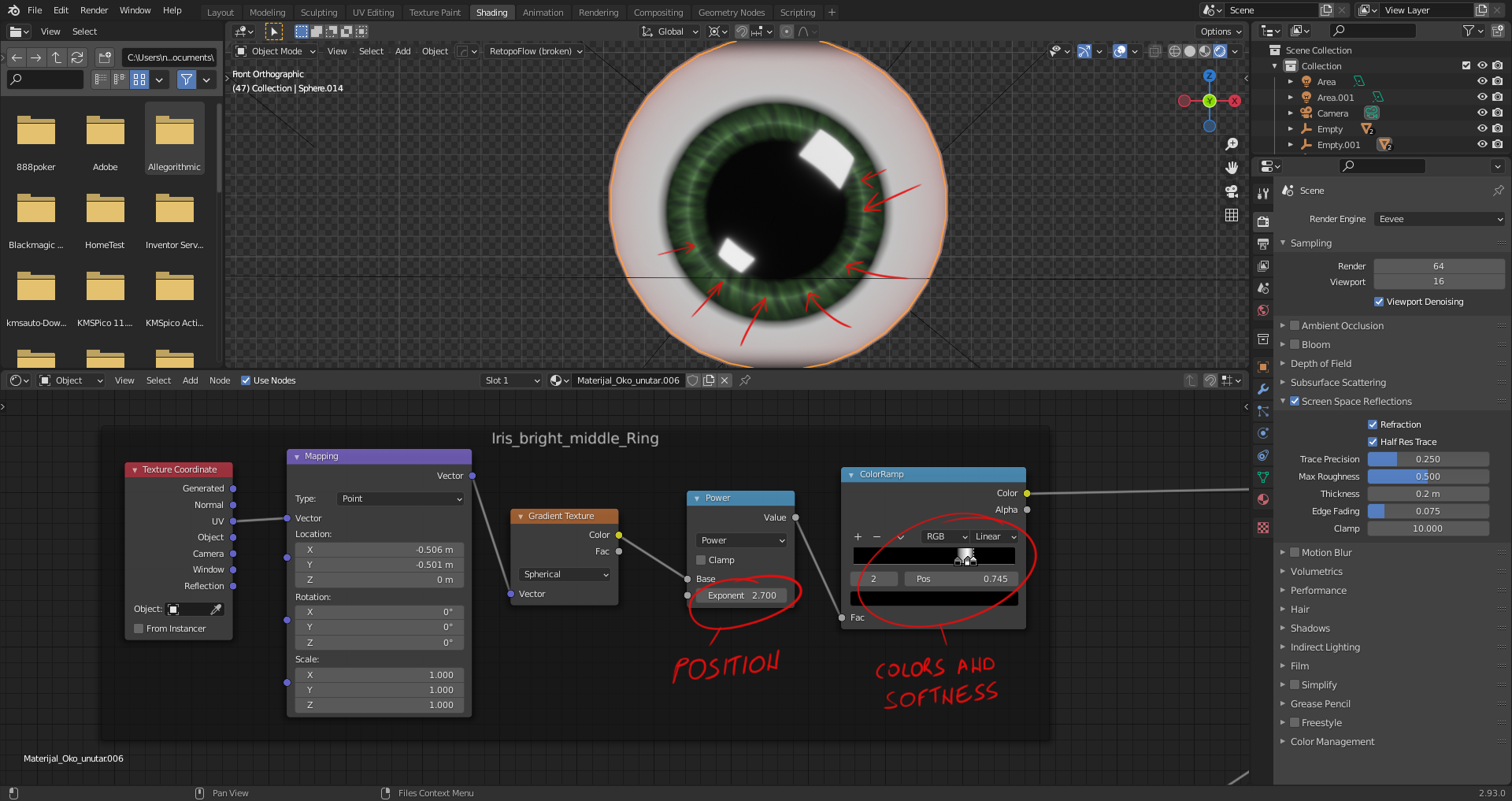Viewport: 1512px width, 801px height.
Task: Open the Render Engine dropdown
Action: pyautogui.click(x=1439, y=219)
